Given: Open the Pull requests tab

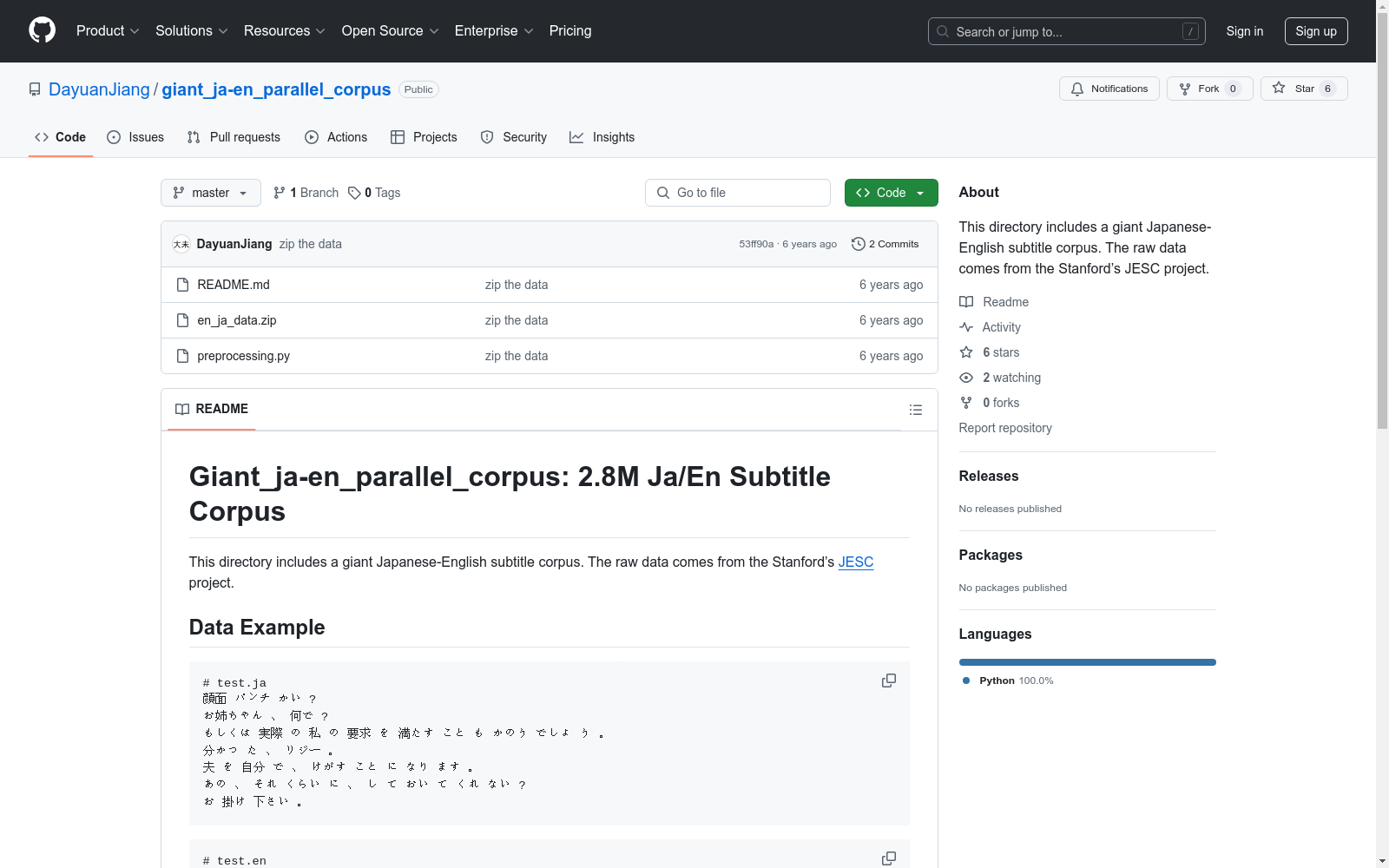Looking at the screenshot, I should tap(234, 137).
